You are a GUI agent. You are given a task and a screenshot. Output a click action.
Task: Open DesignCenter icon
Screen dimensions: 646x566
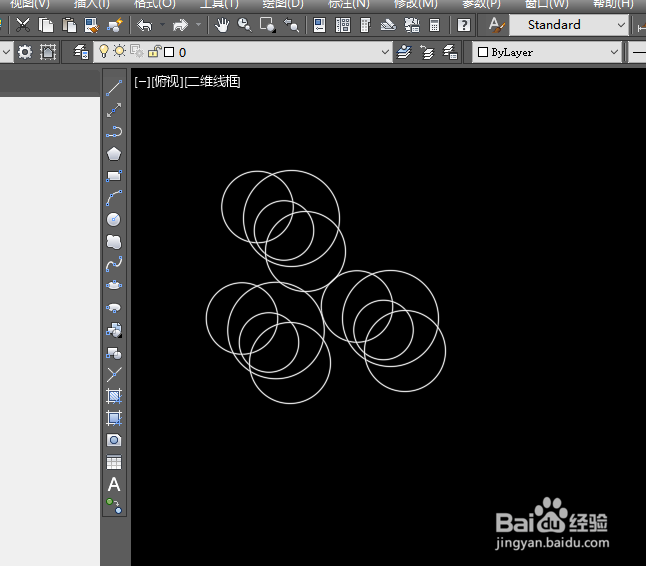[x=343, y=25]
